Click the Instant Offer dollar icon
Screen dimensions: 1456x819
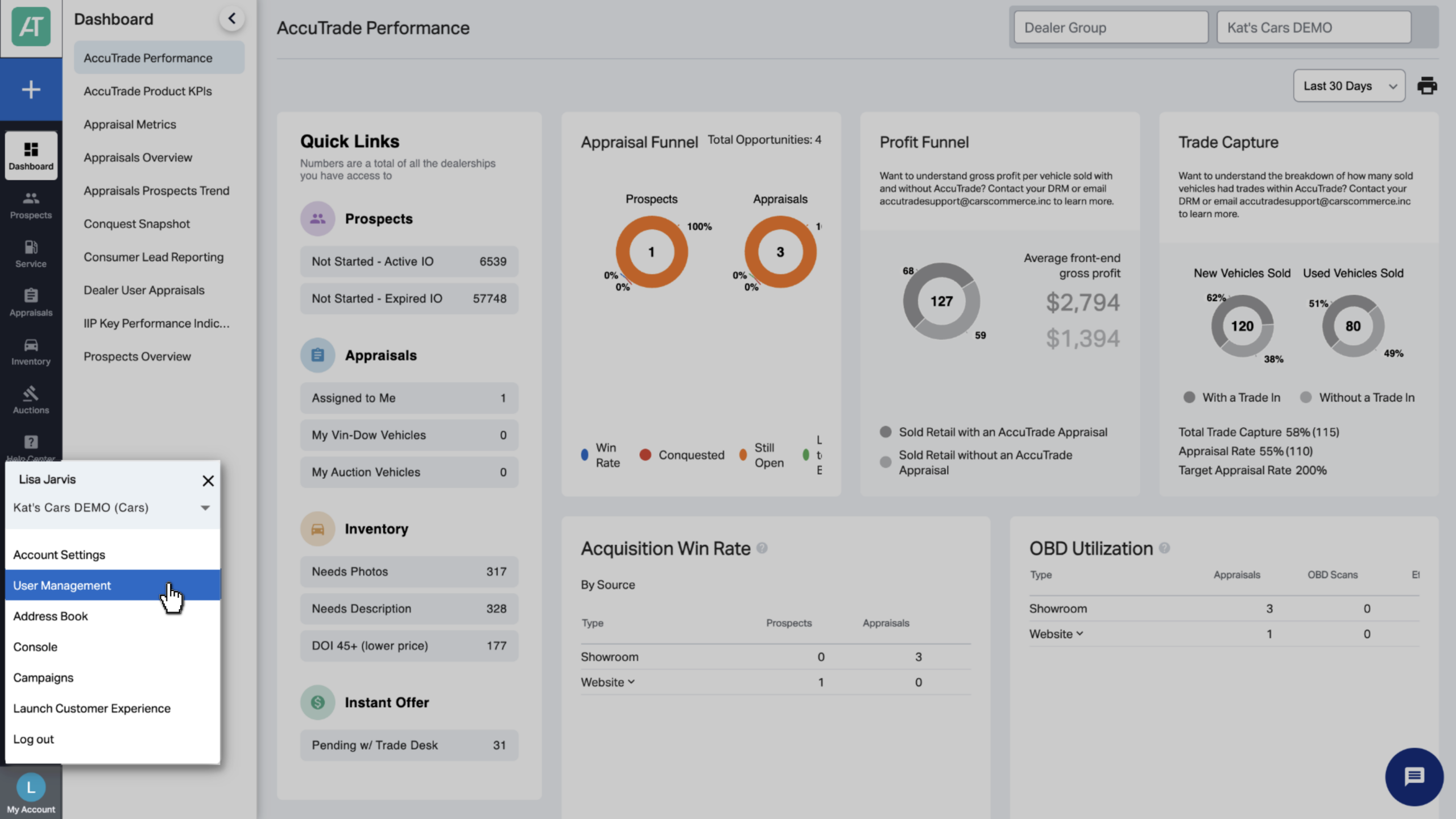pyautogui.click(x=317, y=702)
